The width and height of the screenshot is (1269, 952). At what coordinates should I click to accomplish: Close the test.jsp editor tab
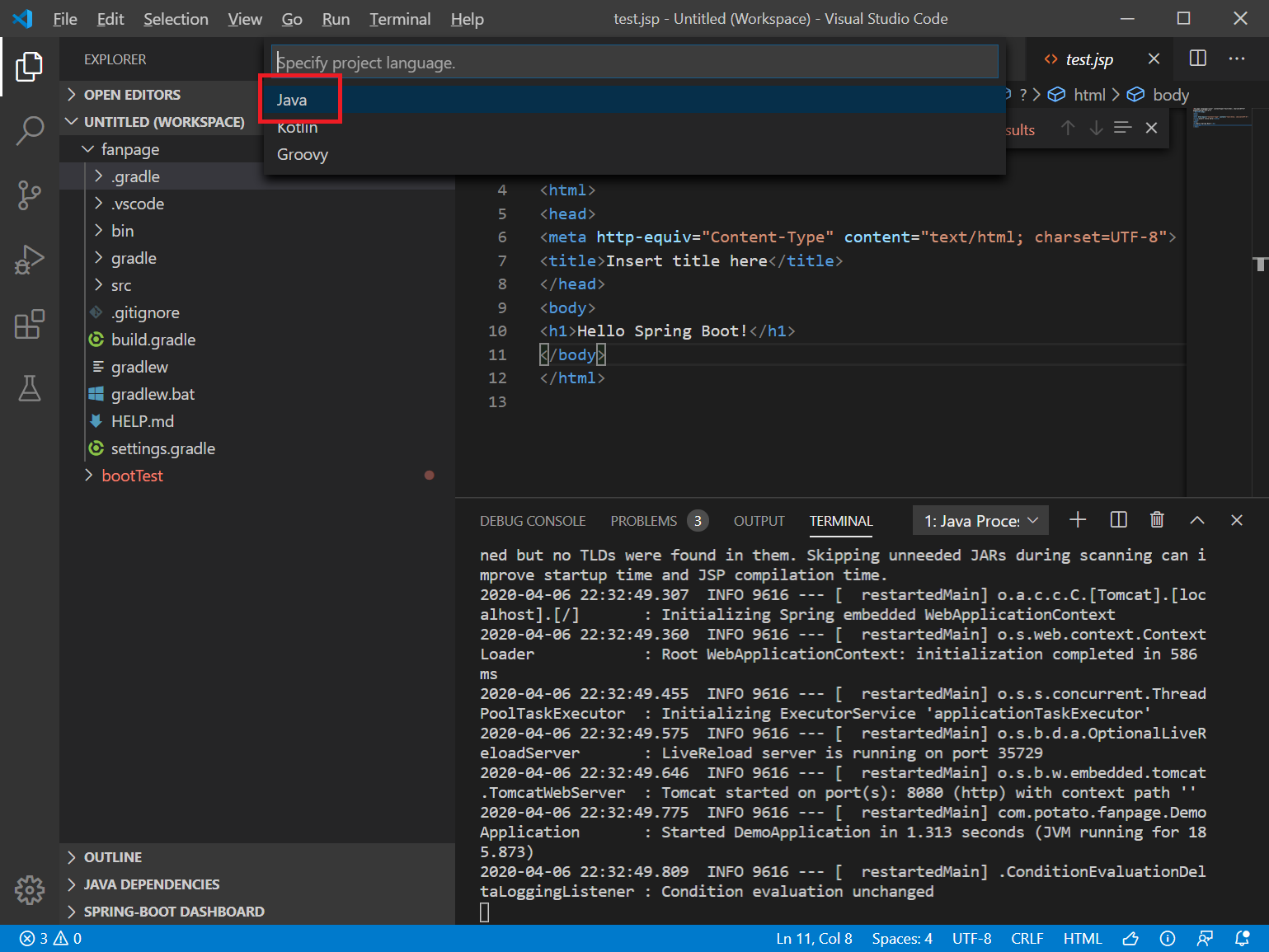point(1154,59)
